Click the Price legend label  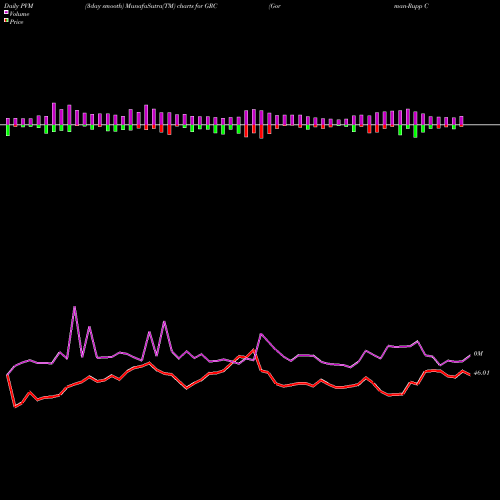point(16,22)
